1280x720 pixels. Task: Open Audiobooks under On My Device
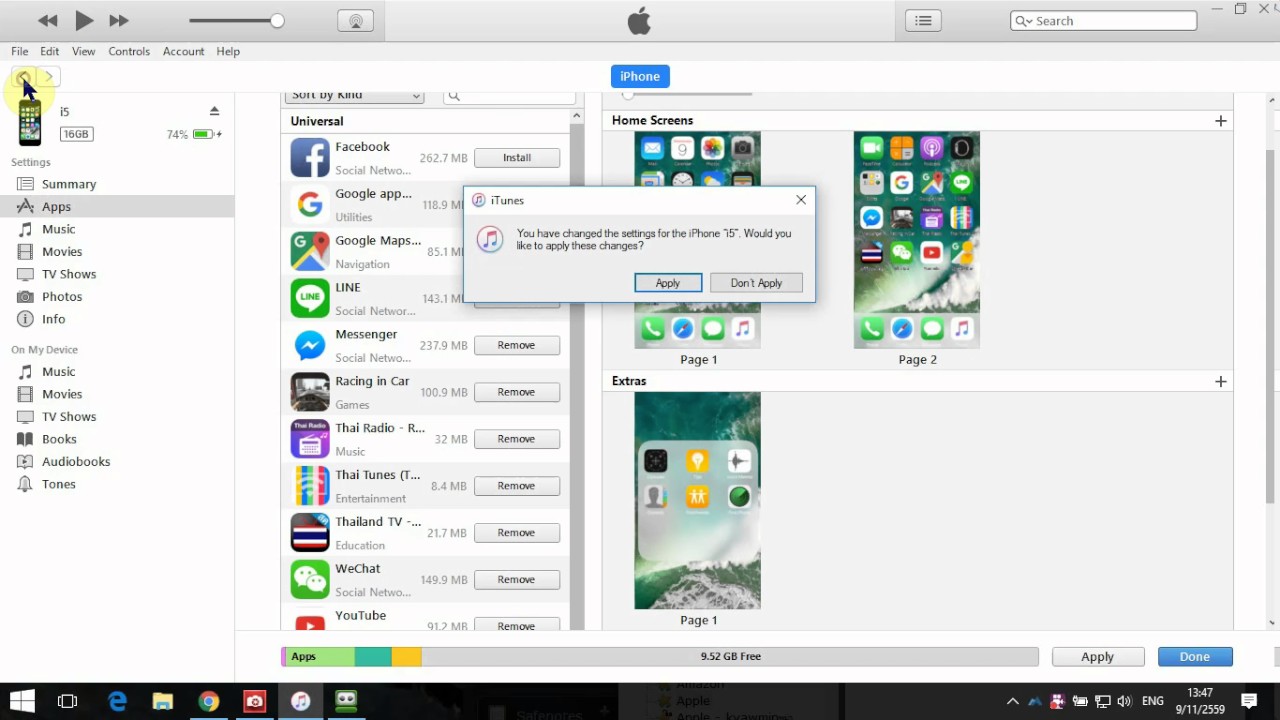(x=76, y=461)
